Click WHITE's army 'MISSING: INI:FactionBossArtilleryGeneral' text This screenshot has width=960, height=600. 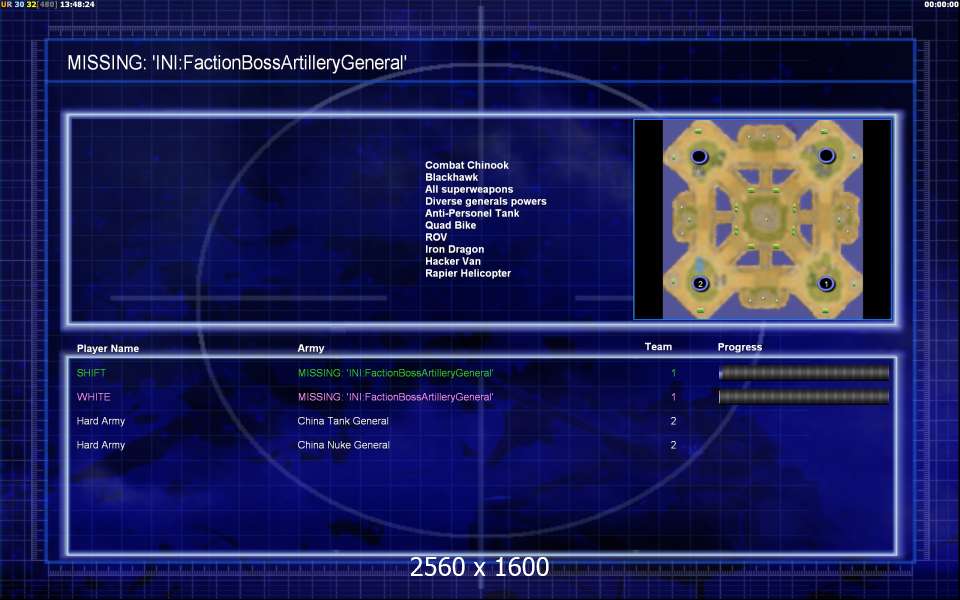coord(396,397)
